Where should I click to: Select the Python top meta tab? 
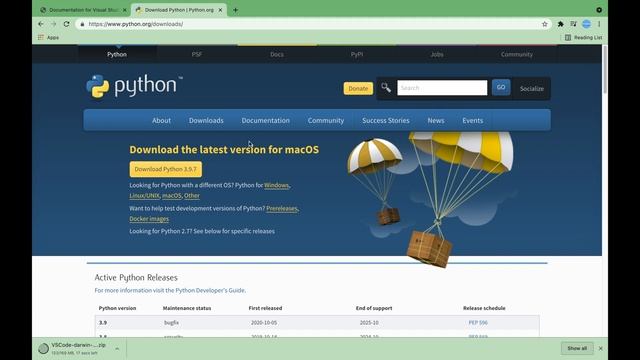coord(117,54)
